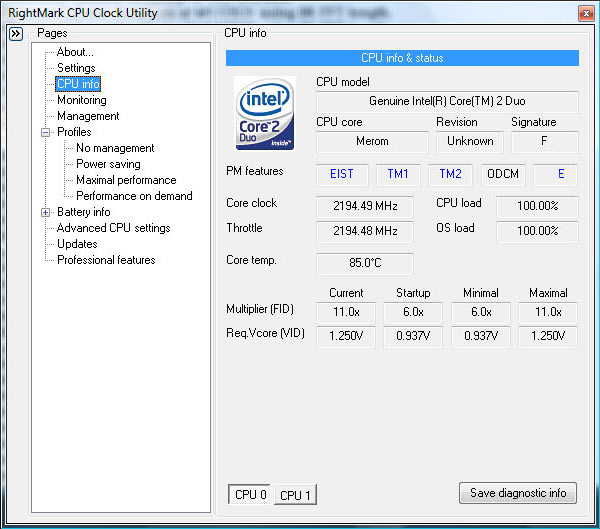Screen dimensions: 600x529
Task: Click the Signature field showing F
Action: point(545,142)
